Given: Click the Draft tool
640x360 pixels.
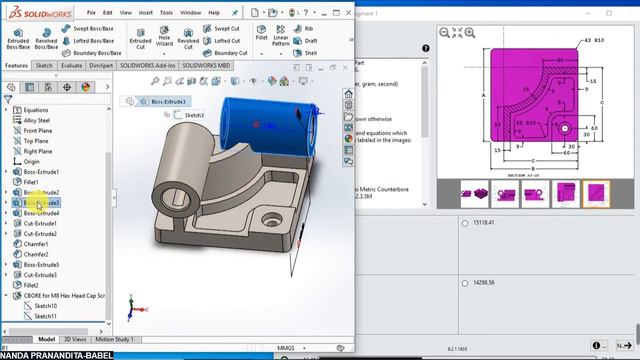Looking at the screenshot, I should pyautogui.click(x=305, y=41).
